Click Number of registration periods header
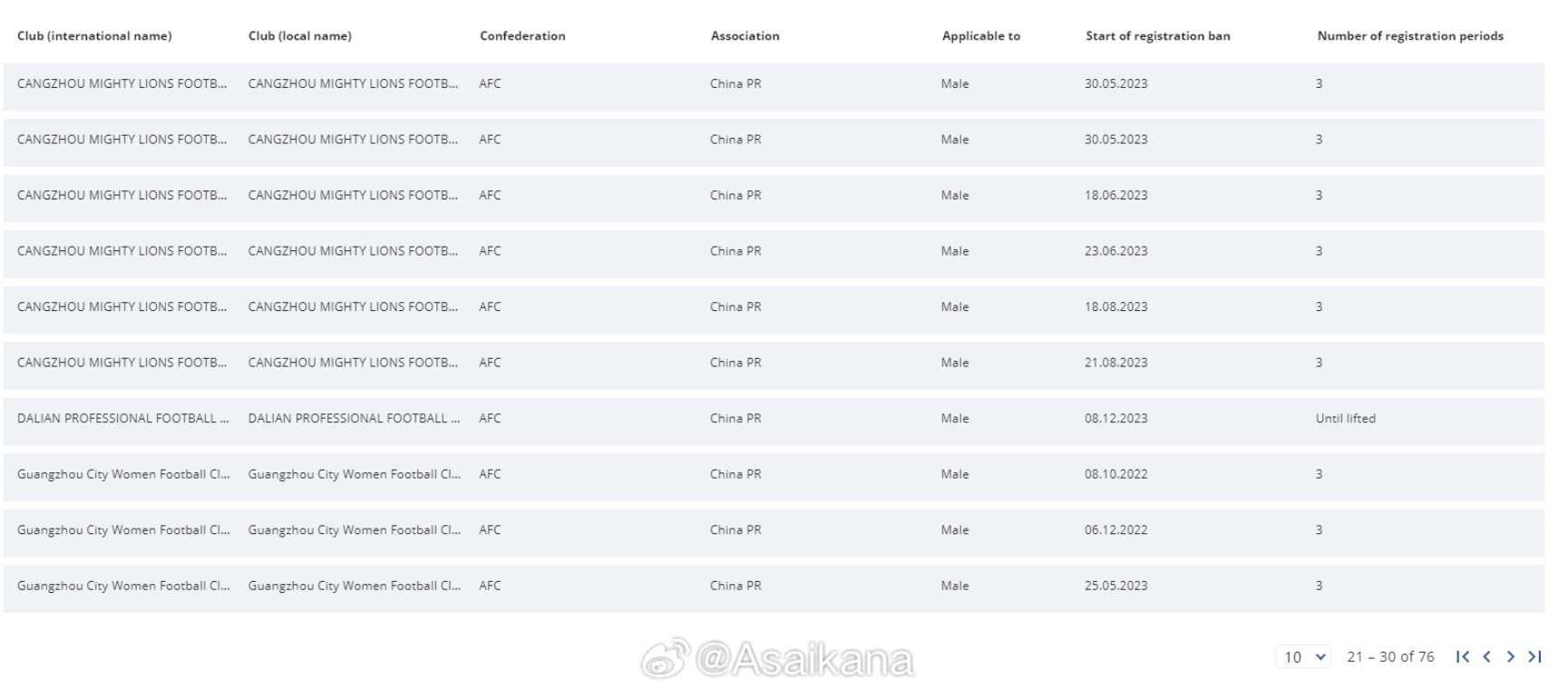1568x689 pixels. click(1410, 36)
